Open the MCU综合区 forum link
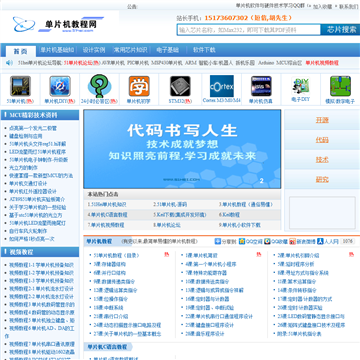The height and width of the screenshot is (360, 360). 289,63
